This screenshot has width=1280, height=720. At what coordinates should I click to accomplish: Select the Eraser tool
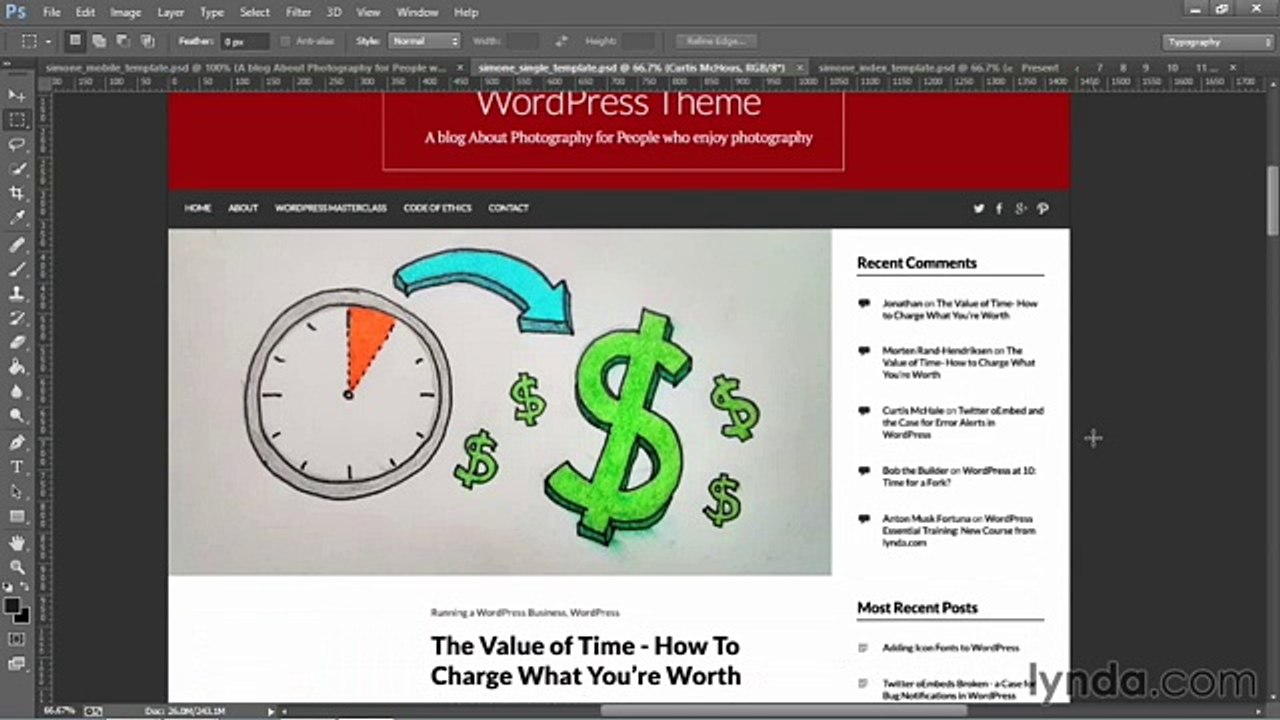coord(17,343)
